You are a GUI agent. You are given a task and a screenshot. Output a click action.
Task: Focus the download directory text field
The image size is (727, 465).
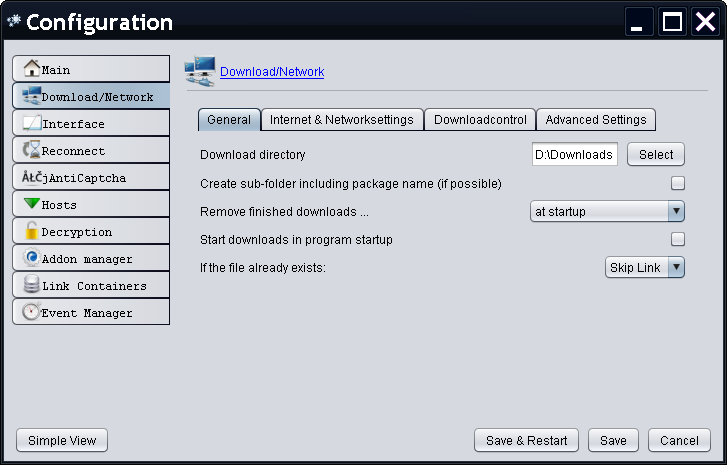click(574, 155)
